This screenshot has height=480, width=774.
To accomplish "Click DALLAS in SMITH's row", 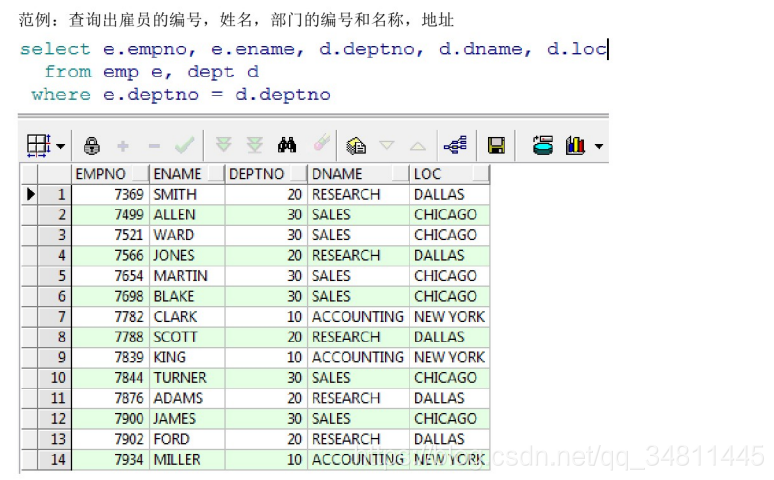I will coord(450,195).
